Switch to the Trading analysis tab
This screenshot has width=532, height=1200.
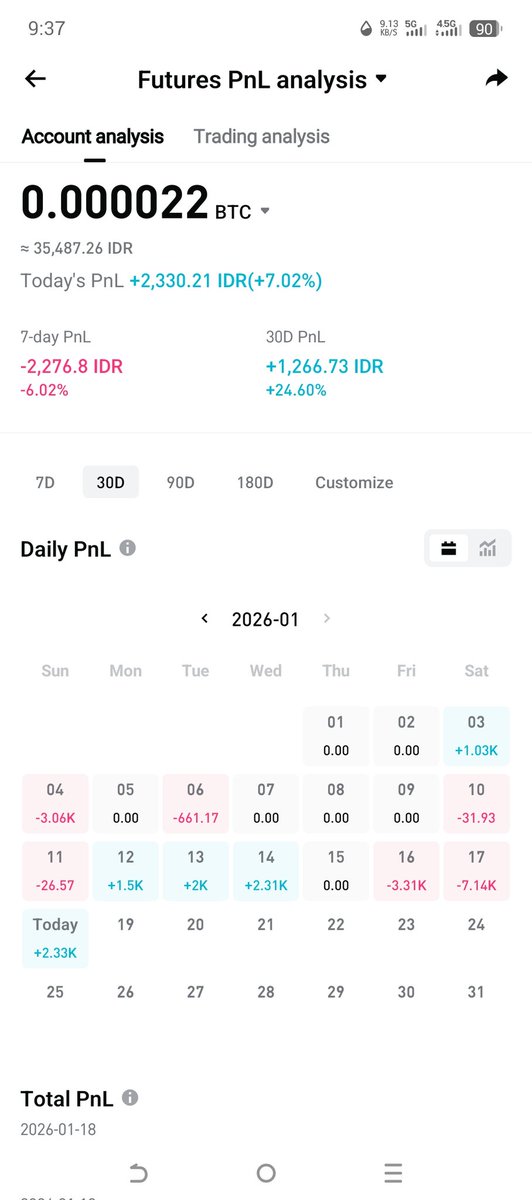[261, 137]
